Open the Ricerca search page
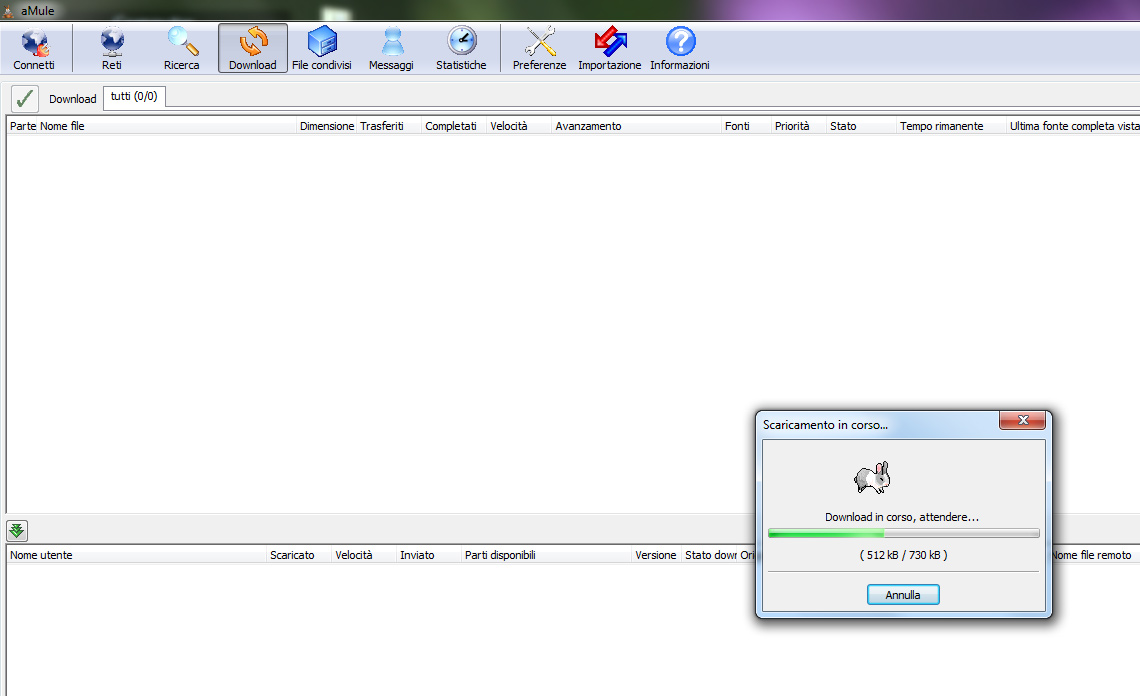This screenshot has height=696, width=1140. coord(182,49)
